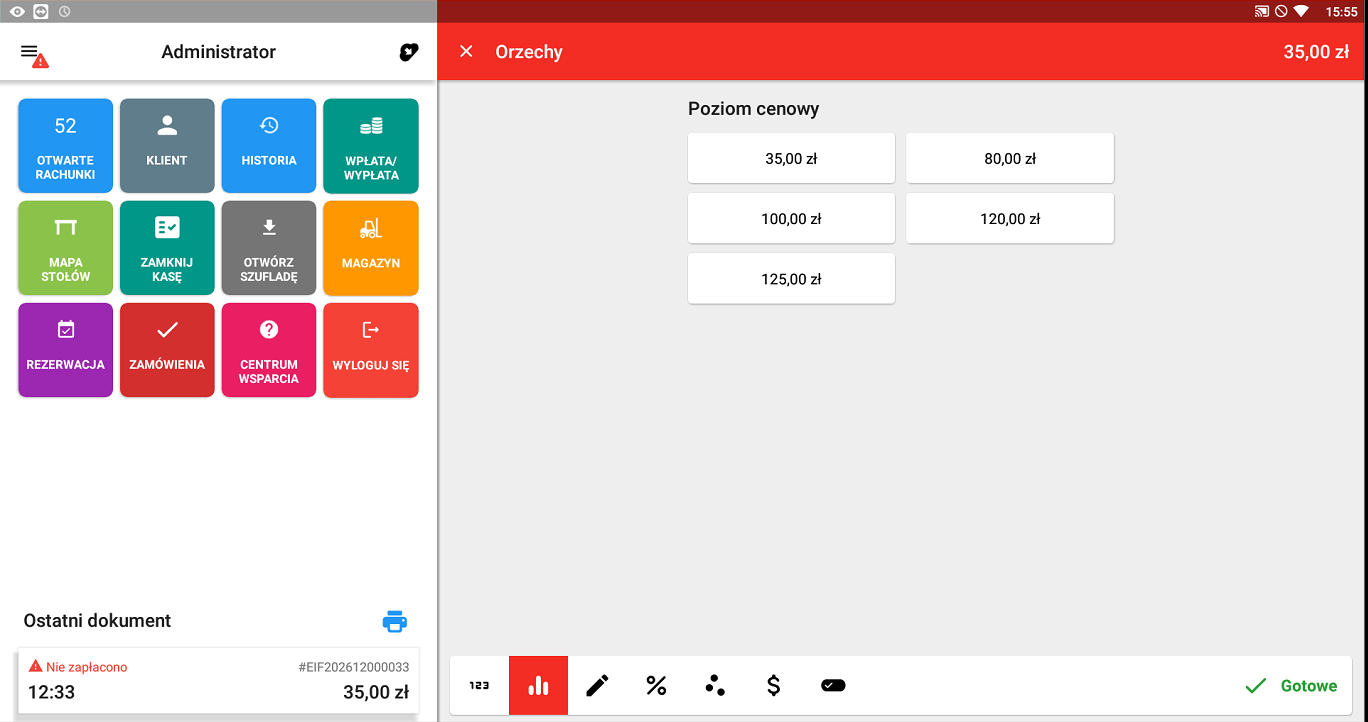Open the checkmark tag tab in bottom toolbar
Viewport: 1368px width, 722px height.
[x=833, y=685]
